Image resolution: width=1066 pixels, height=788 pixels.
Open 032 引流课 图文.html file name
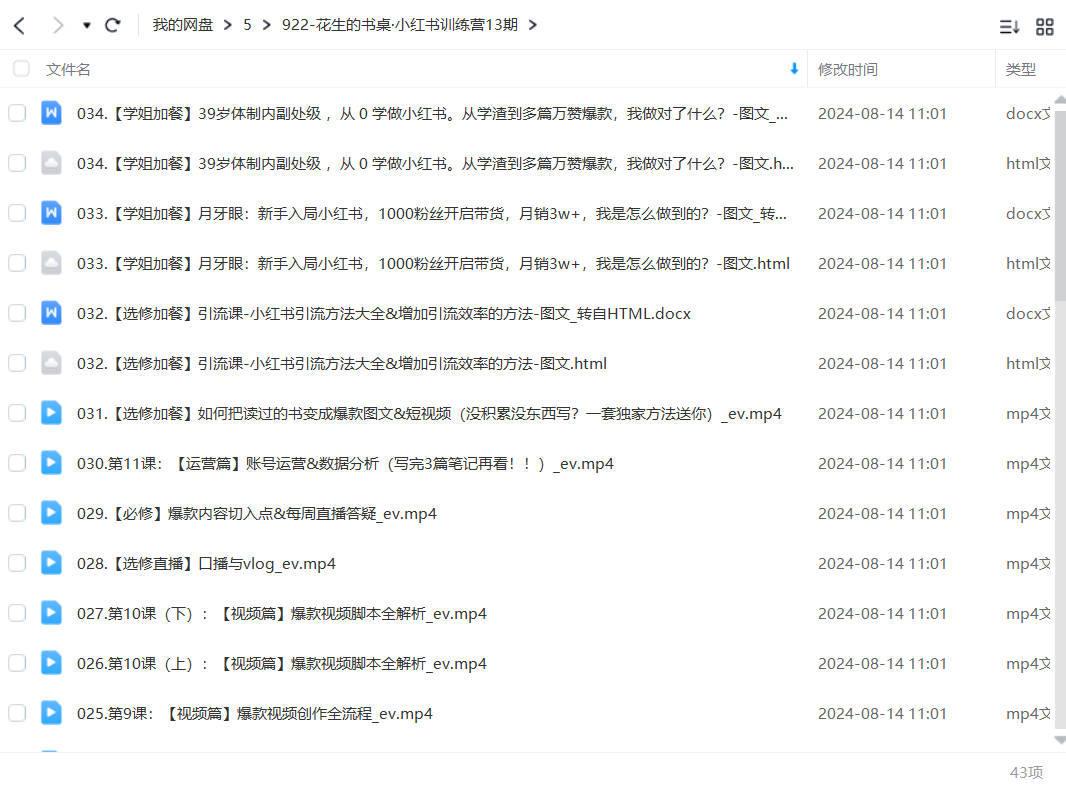click(341, 364)
